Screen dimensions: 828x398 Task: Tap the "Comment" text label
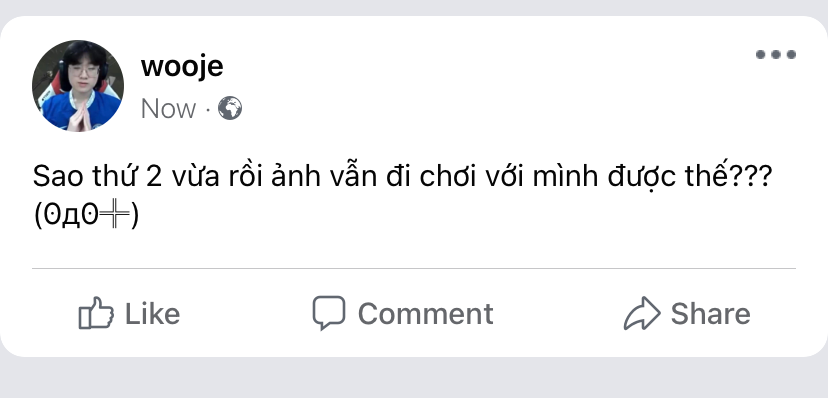point(426,314)
